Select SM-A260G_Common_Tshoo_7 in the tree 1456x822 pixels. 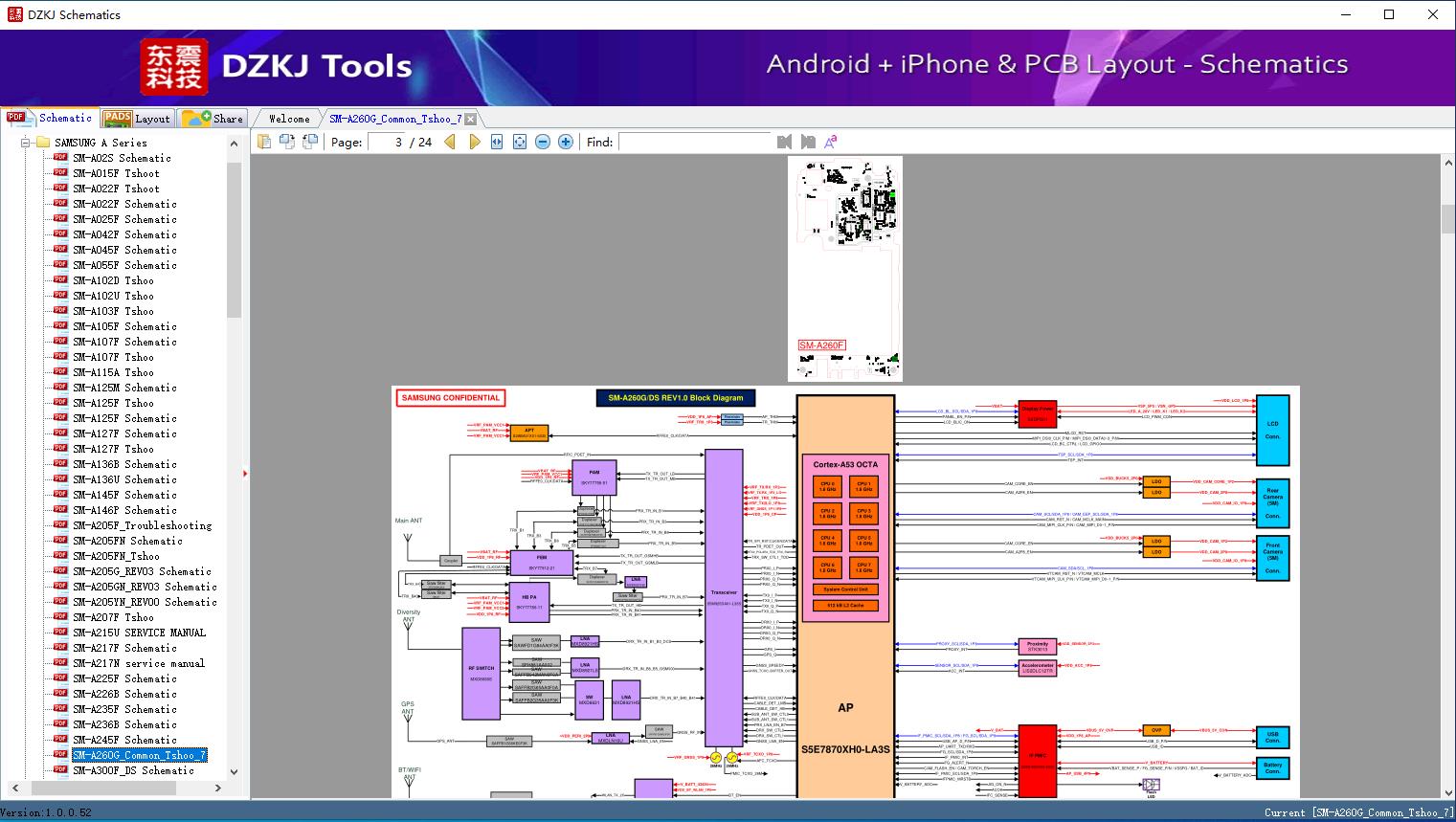coord(140,755)
